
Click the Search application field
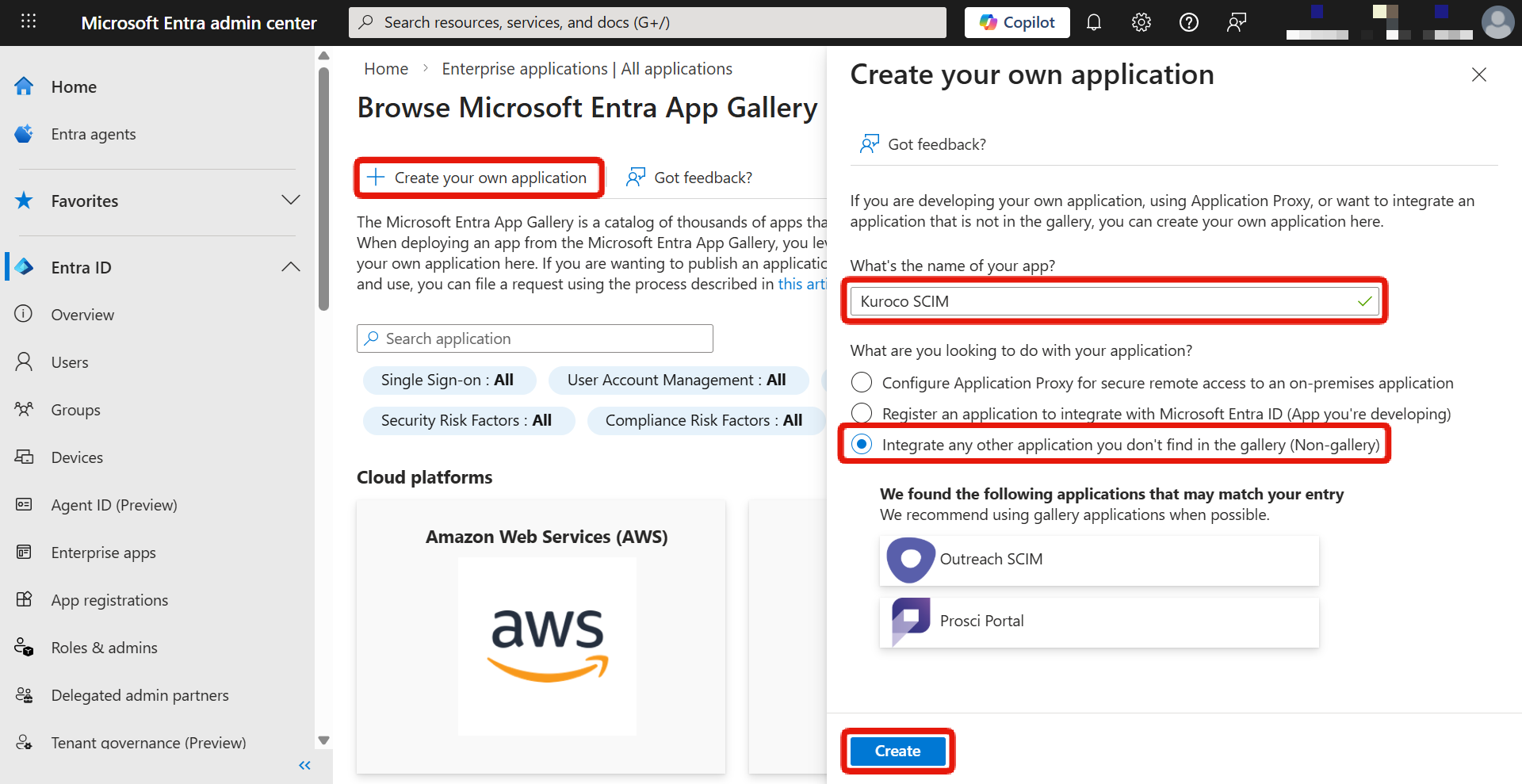pos(535,338)
